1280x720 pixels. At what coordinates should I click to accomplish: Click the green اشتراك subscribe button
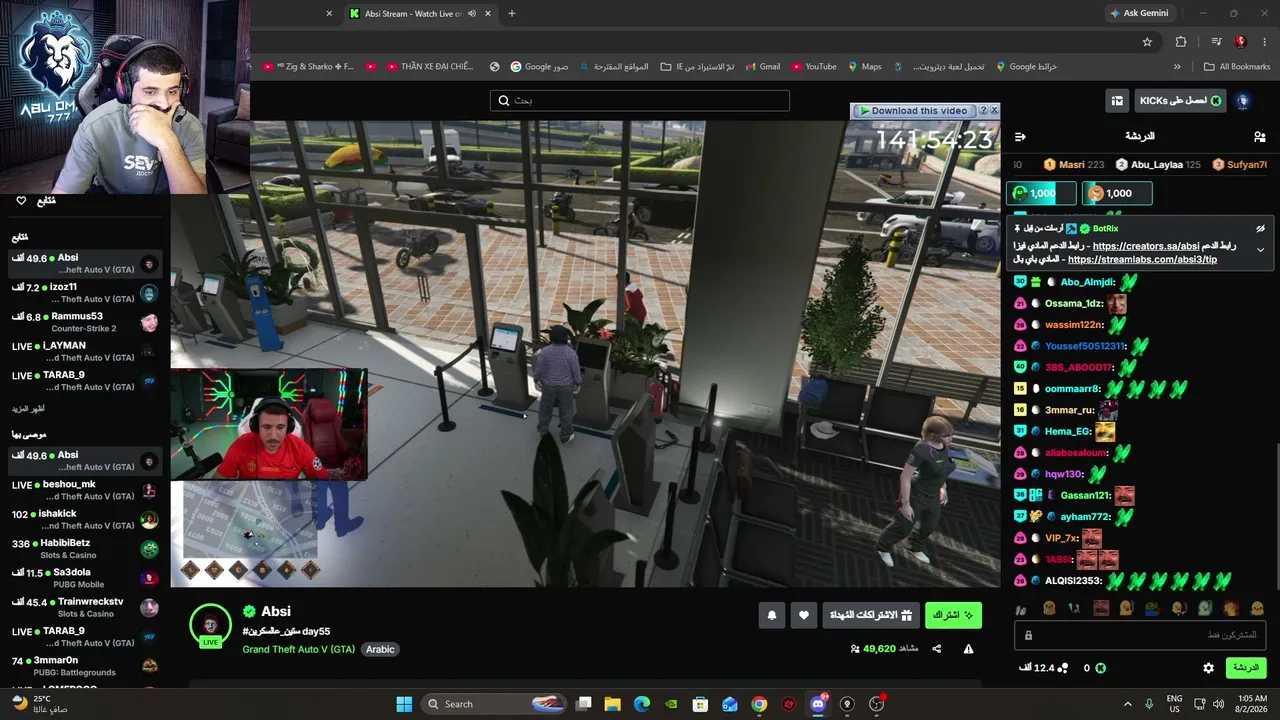(x=953, y=615)
